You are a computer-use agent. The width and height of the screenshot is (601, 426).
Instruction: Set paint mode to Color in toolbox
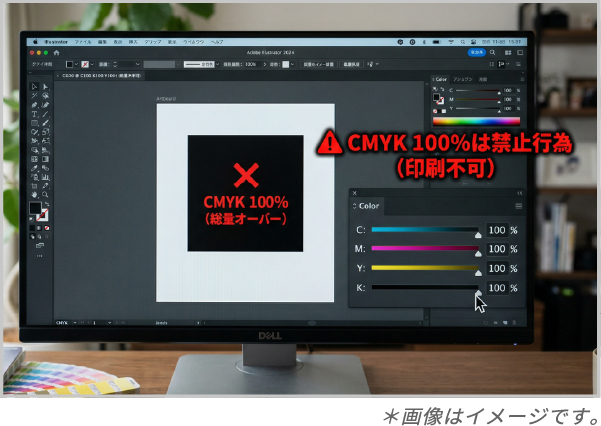coord(32,228)
